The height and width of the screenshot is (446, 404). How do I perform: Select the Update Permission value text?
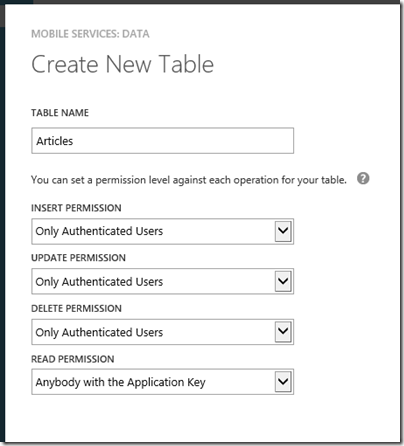click(x=99, y=282)
